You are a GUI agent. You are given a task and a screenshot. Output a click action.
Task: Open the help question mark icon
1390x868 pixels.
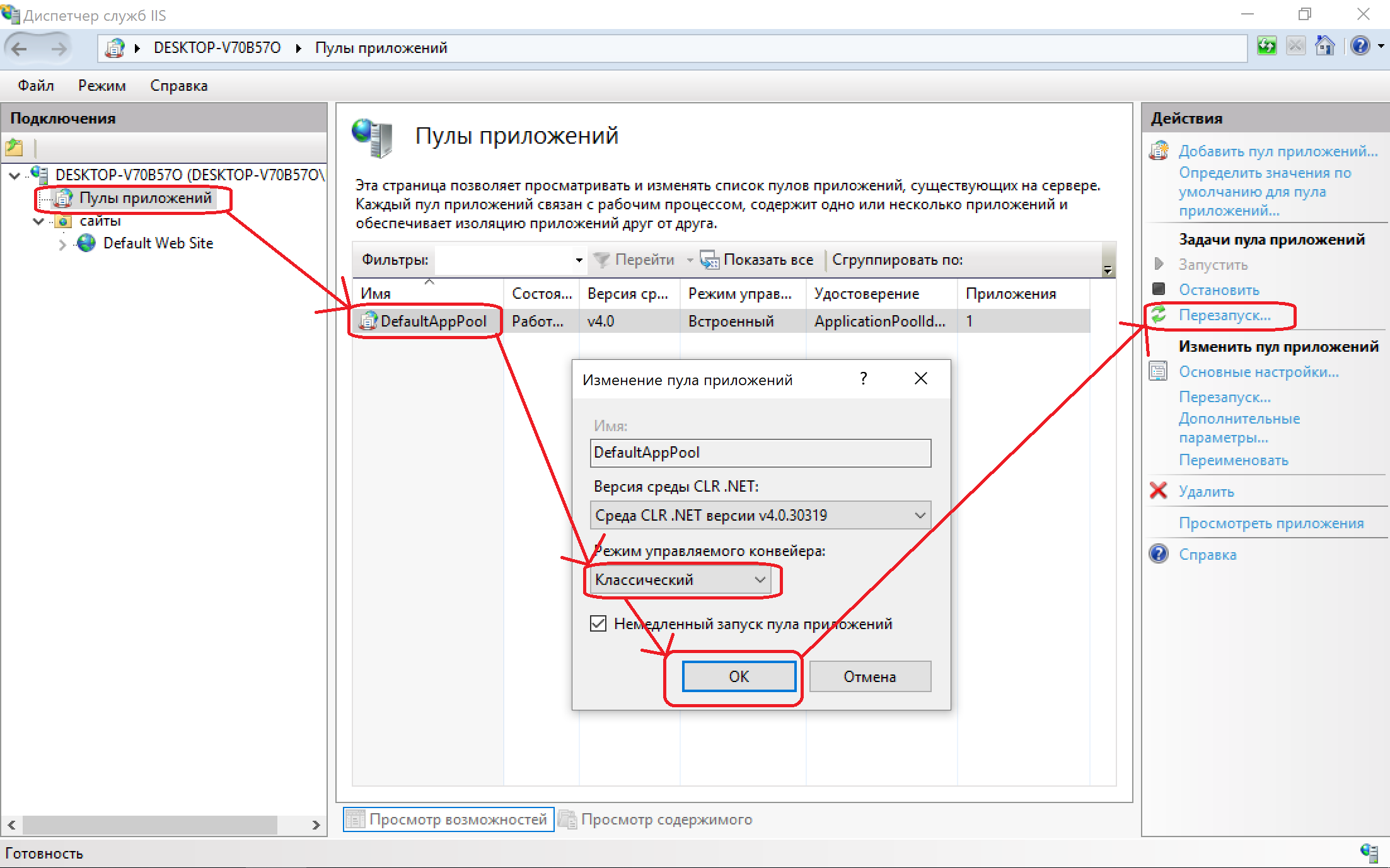click(1360, 46)
